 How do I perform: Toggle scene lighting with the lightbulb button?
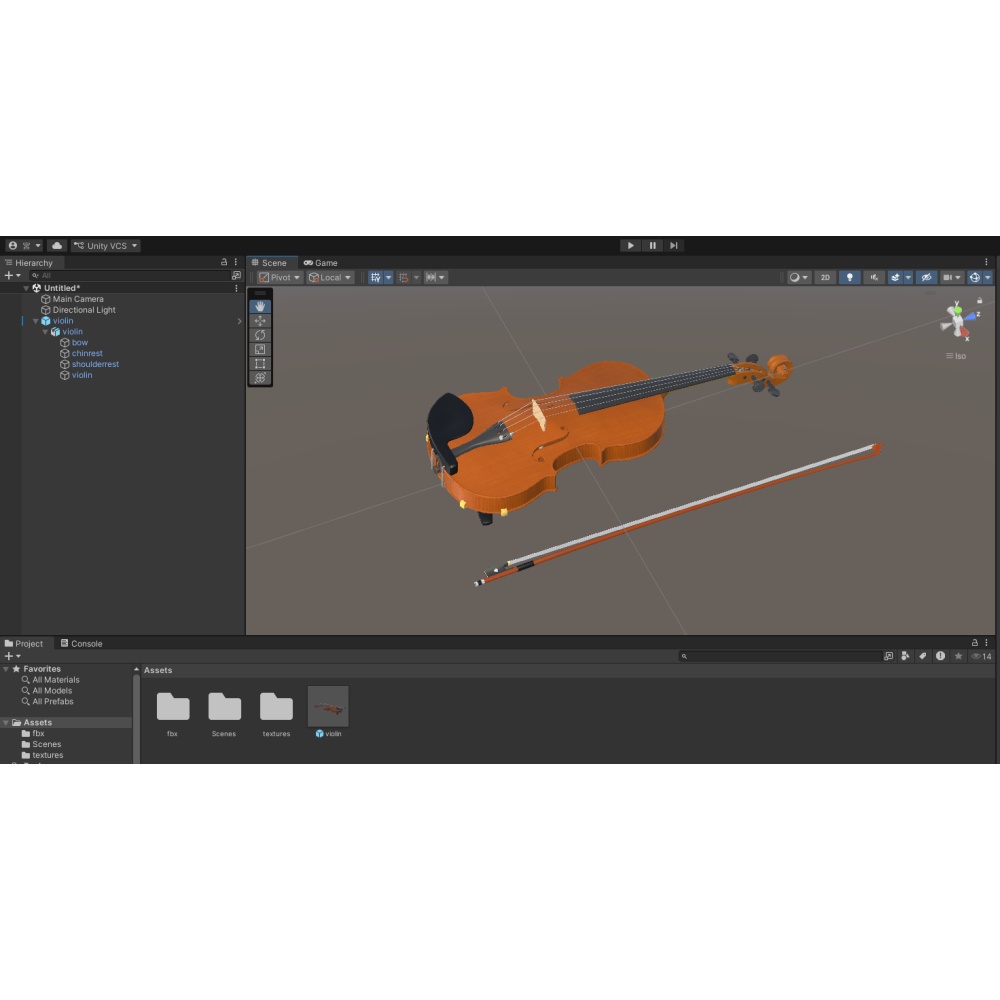pyautogui.click(x=849, y=277)
